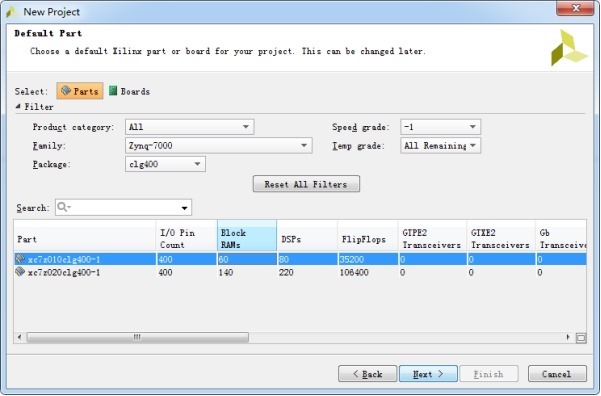Open the Product category dropdown
The image size is (601, 396).
point(189,127)
